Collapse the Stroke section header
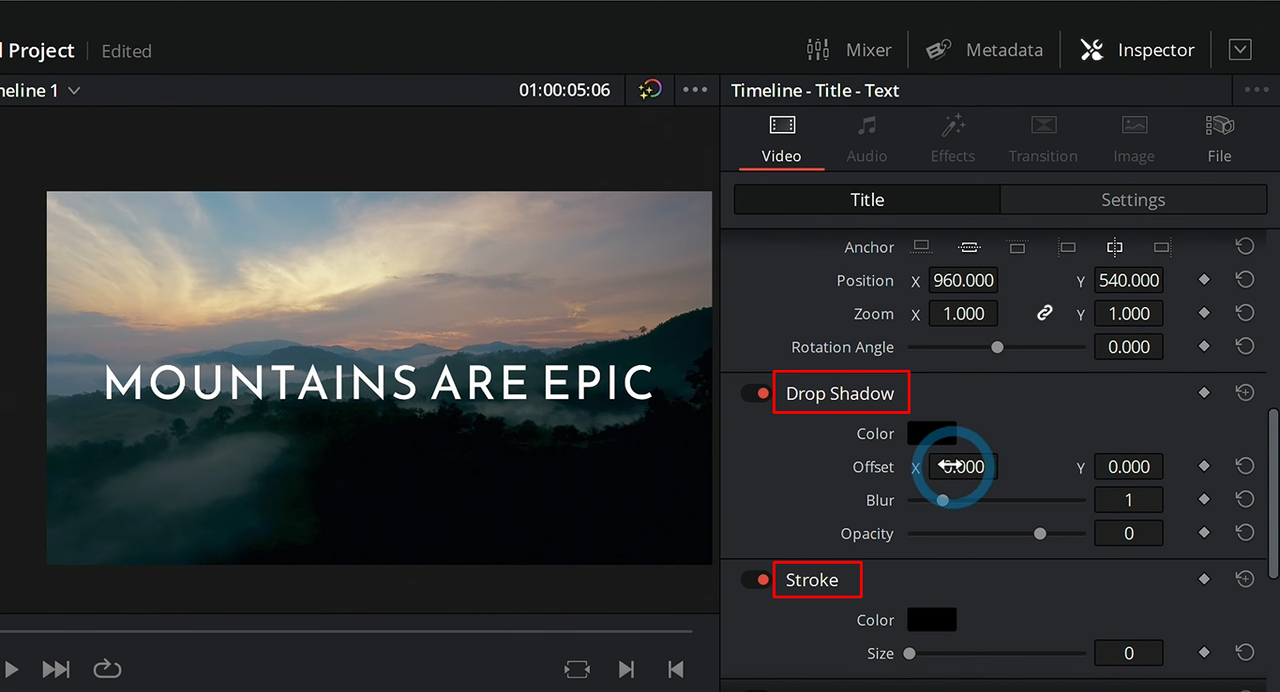The width and height of the screenshot is (1280, 692). [x=812, y=580]
